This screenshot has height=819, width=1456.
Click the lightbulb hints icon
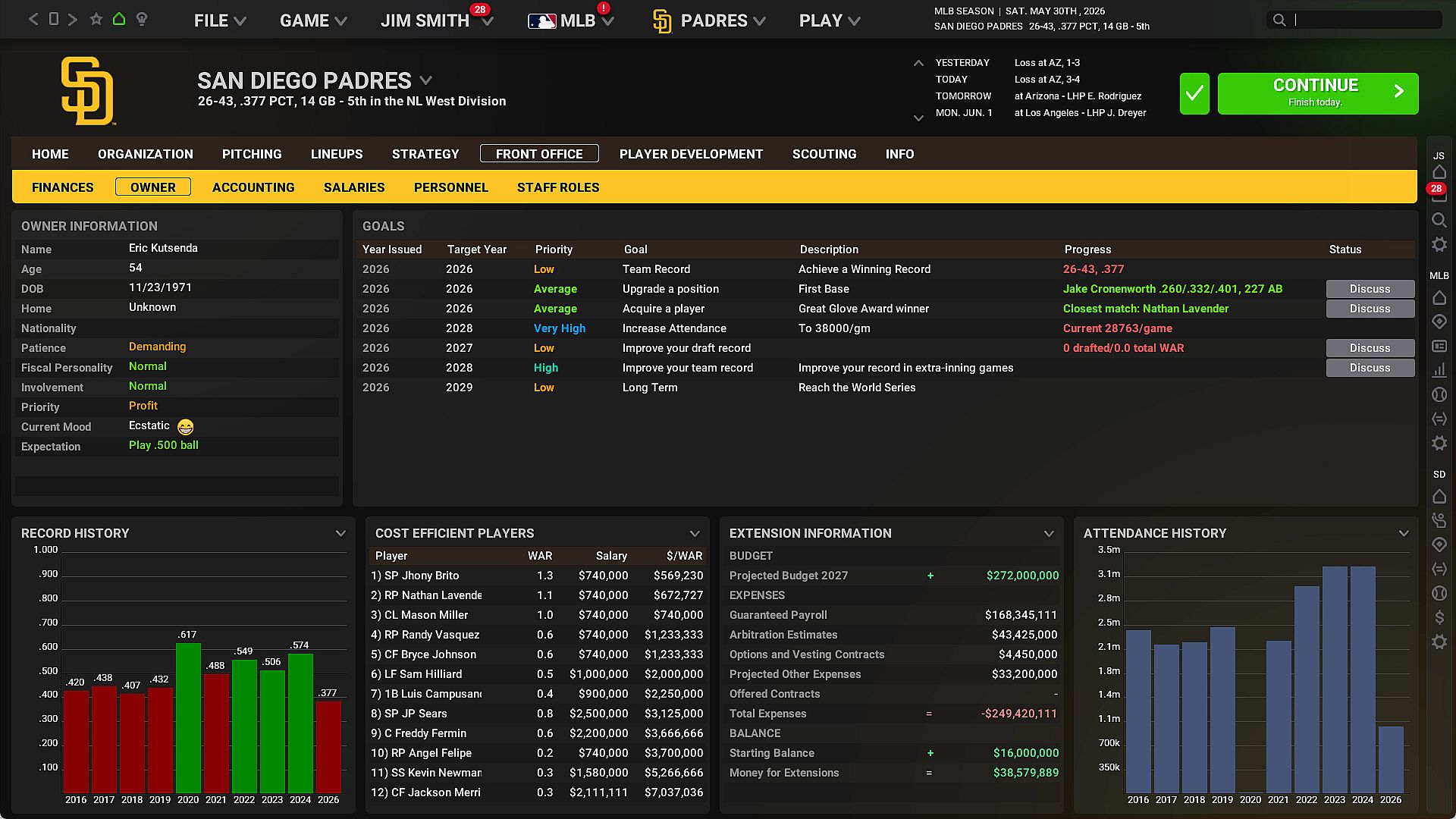[x=142, y=19]
